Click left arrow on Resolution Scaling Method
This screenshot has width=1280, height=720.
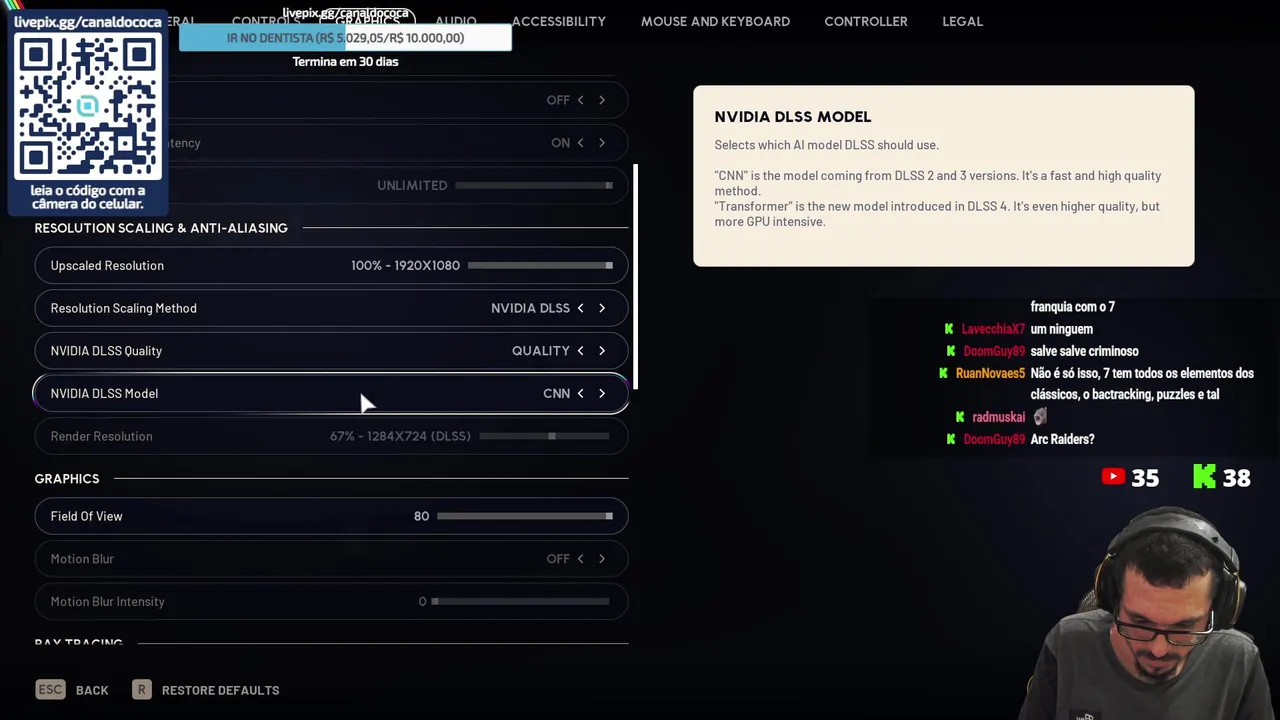580,308
